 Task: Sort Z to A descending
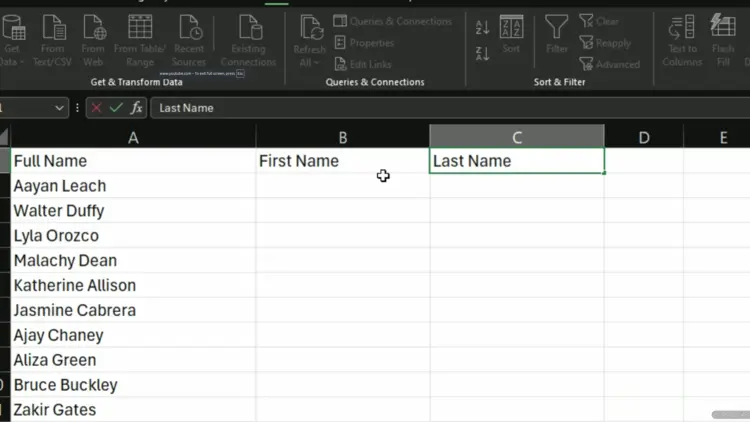pos(482,53)
